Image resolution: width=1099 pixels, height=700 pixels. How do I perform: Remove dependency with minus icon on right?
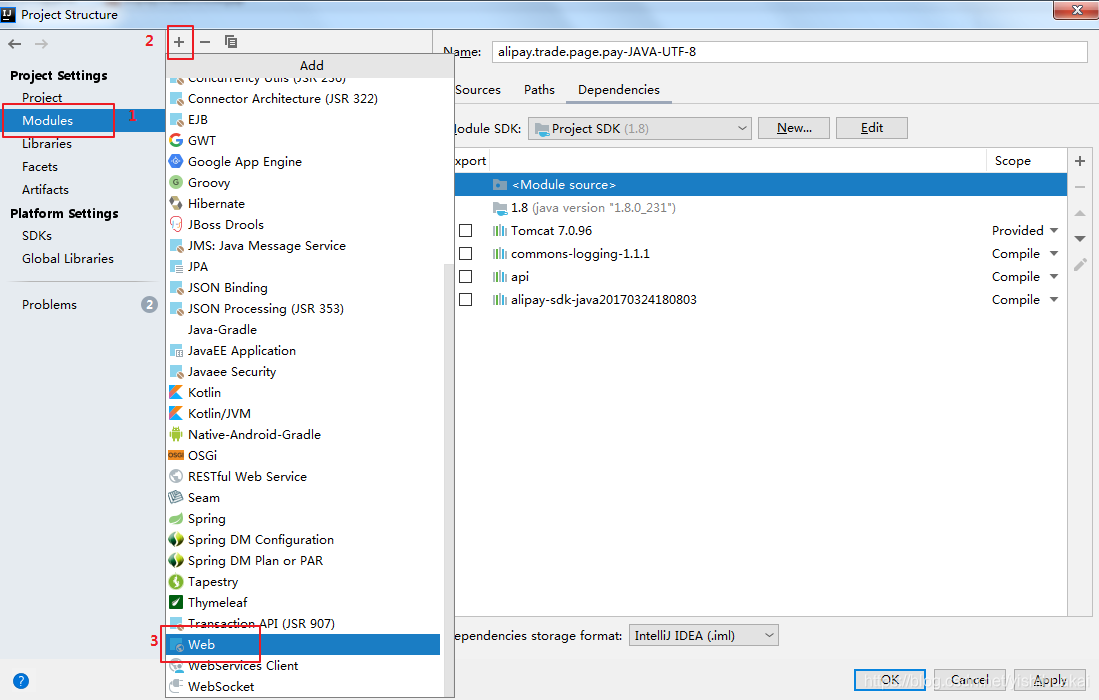(x=1080, y=187)
